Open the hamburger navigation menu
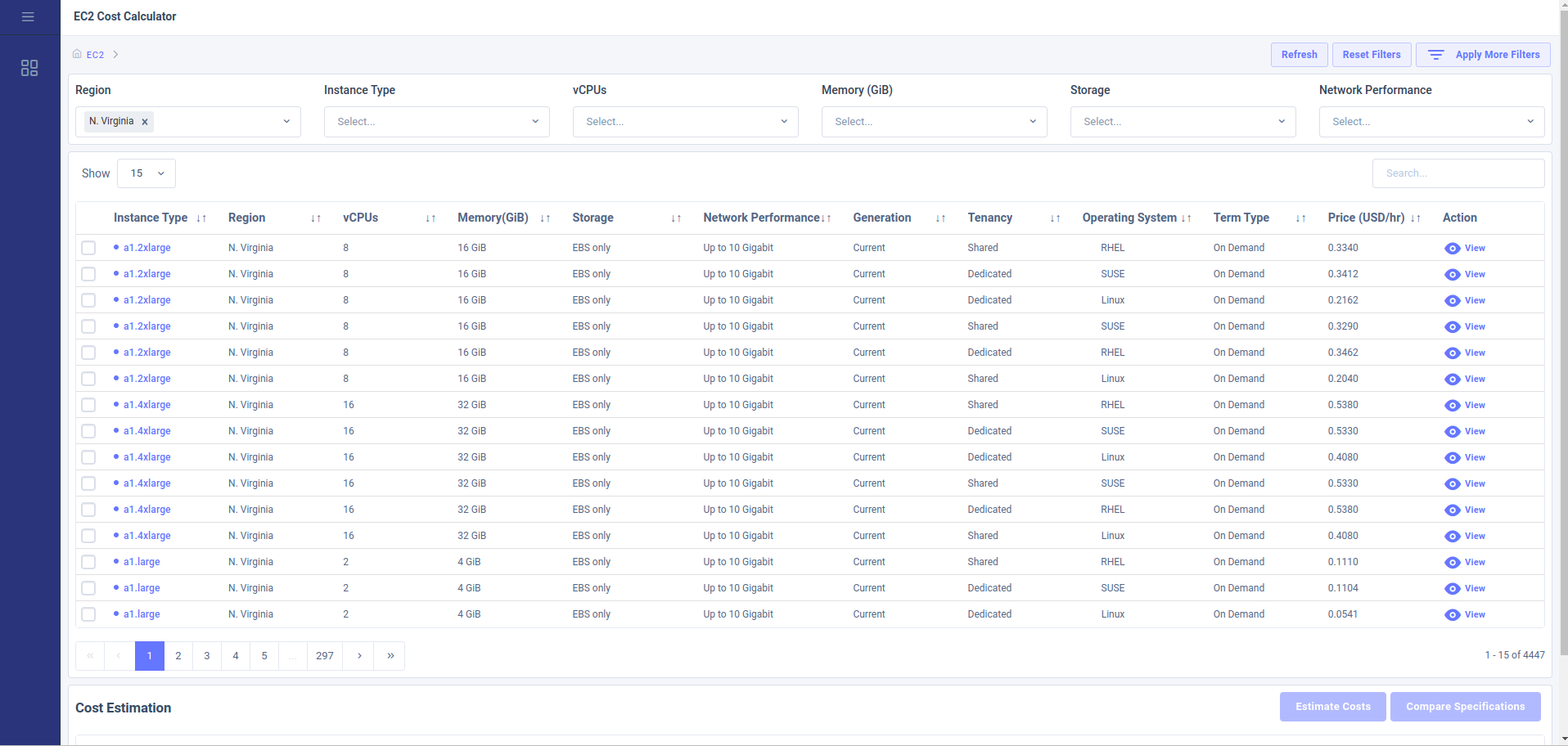1568x746 pixels. (x=27, y=16)
